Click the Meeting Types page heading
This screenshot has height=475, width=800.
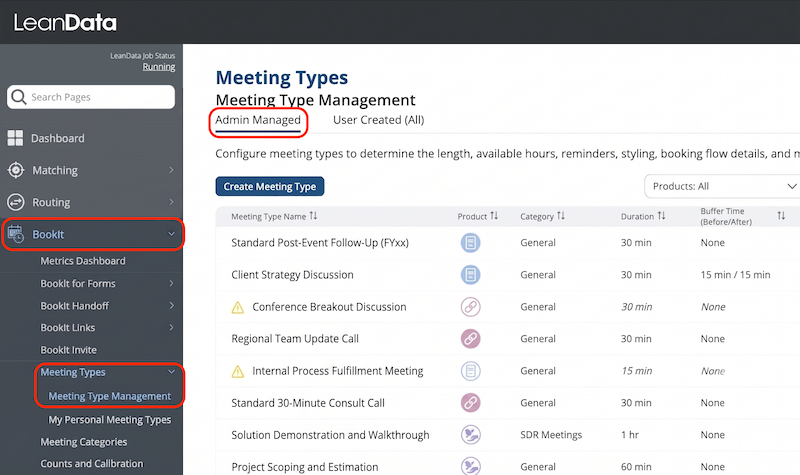pos(282,78)
